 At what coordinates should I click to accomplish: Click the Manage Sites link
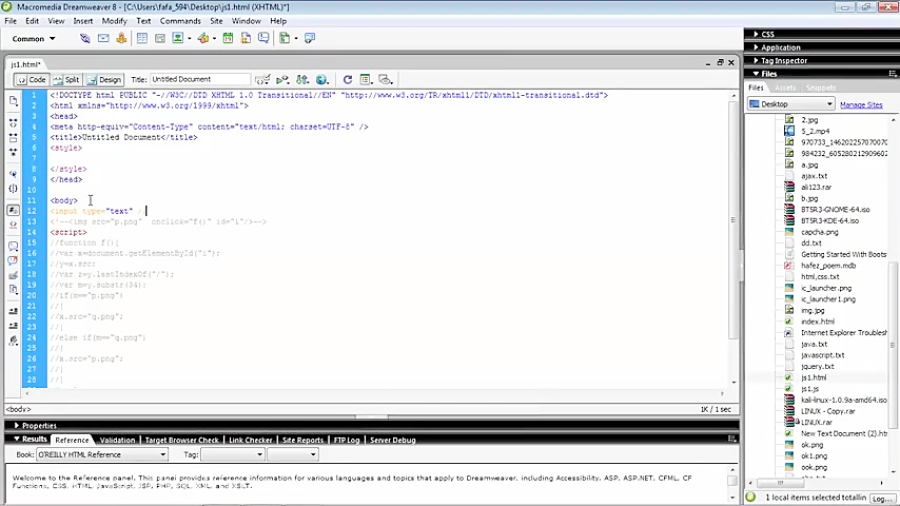pyautogui.click(x=861, y=105)
